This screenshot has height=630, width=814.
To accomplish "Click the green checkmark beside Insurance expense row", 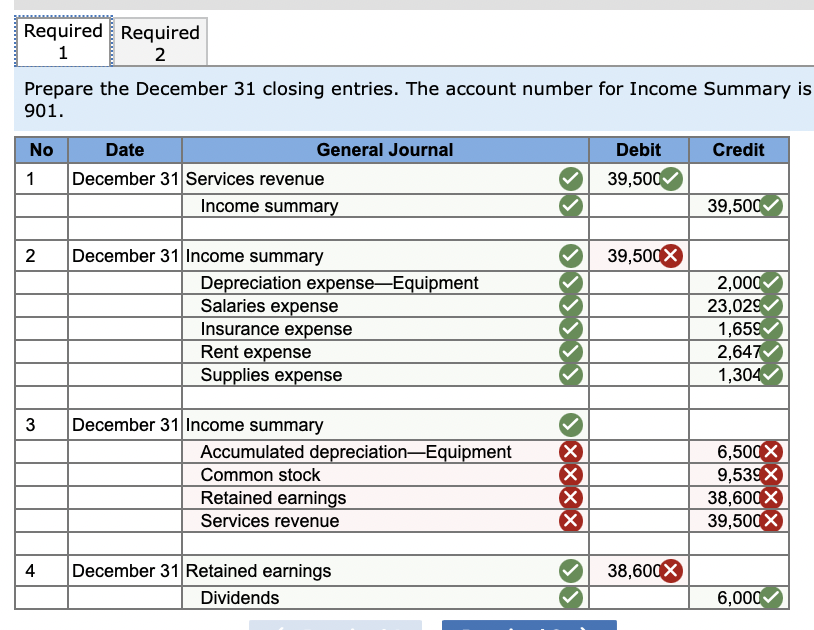I will point(571,329).
